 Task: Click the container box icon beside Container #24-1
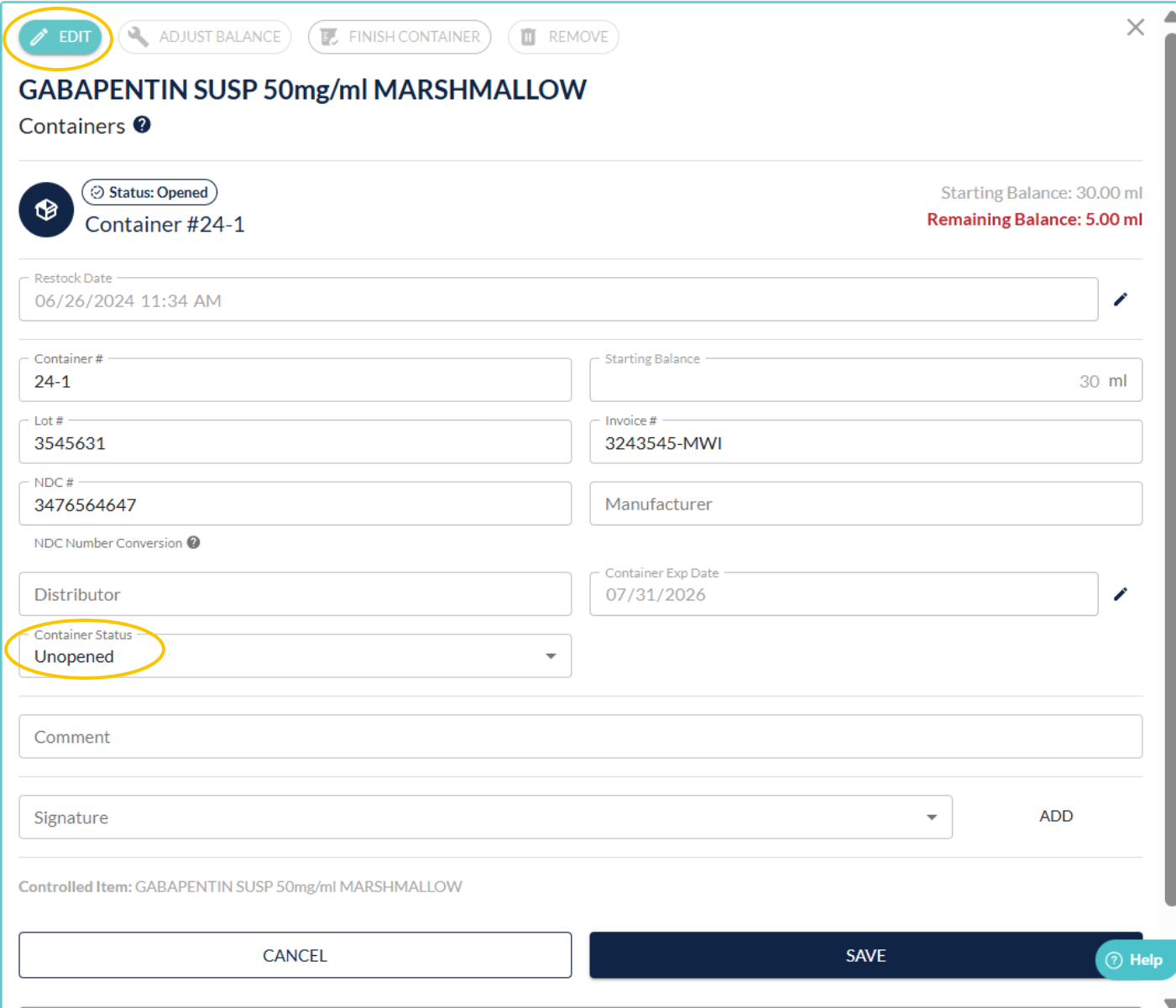click(46, 210)
